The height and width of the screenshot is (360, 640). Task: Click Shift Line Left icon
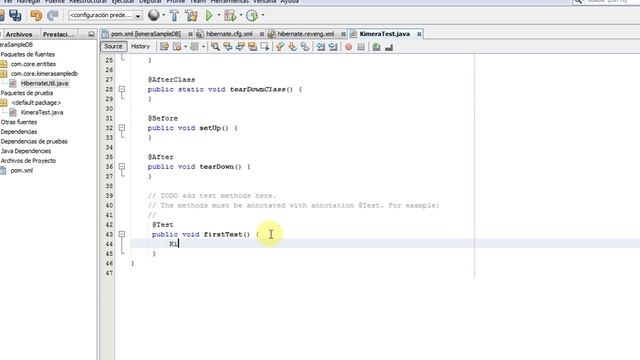tap(321, 47)
